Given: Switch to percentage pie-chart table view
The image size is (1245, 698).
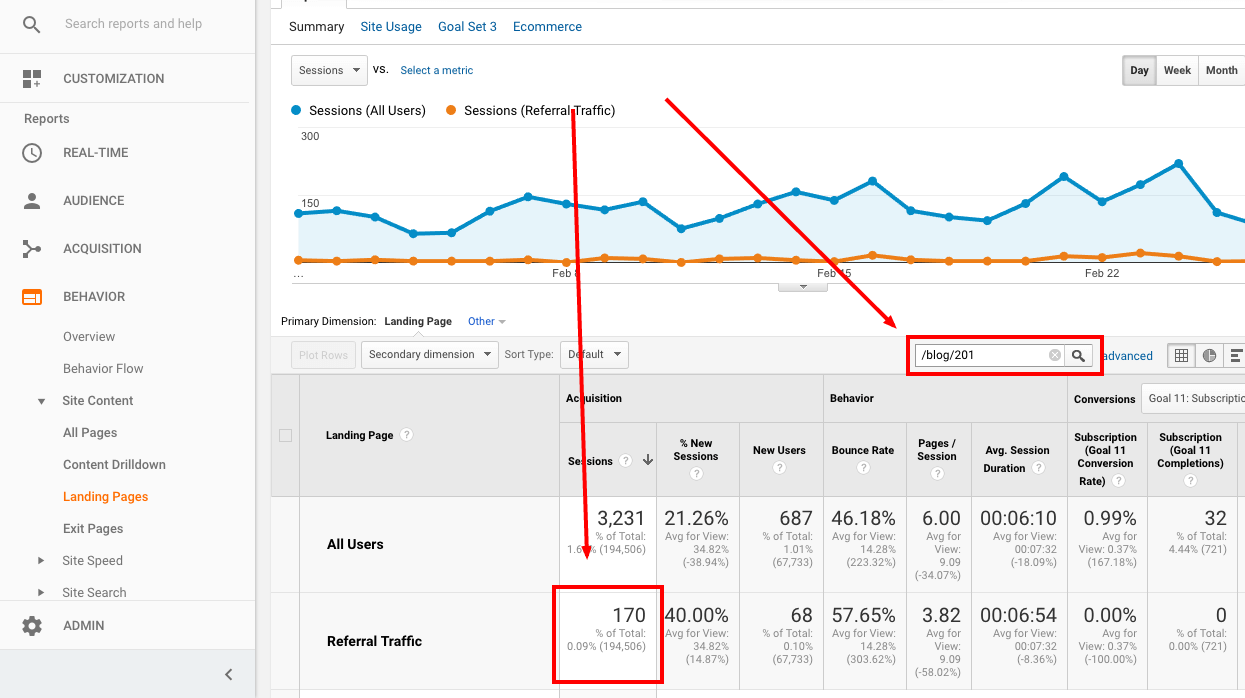Looking at the screenshot, I should click(x=1208, y=355).
